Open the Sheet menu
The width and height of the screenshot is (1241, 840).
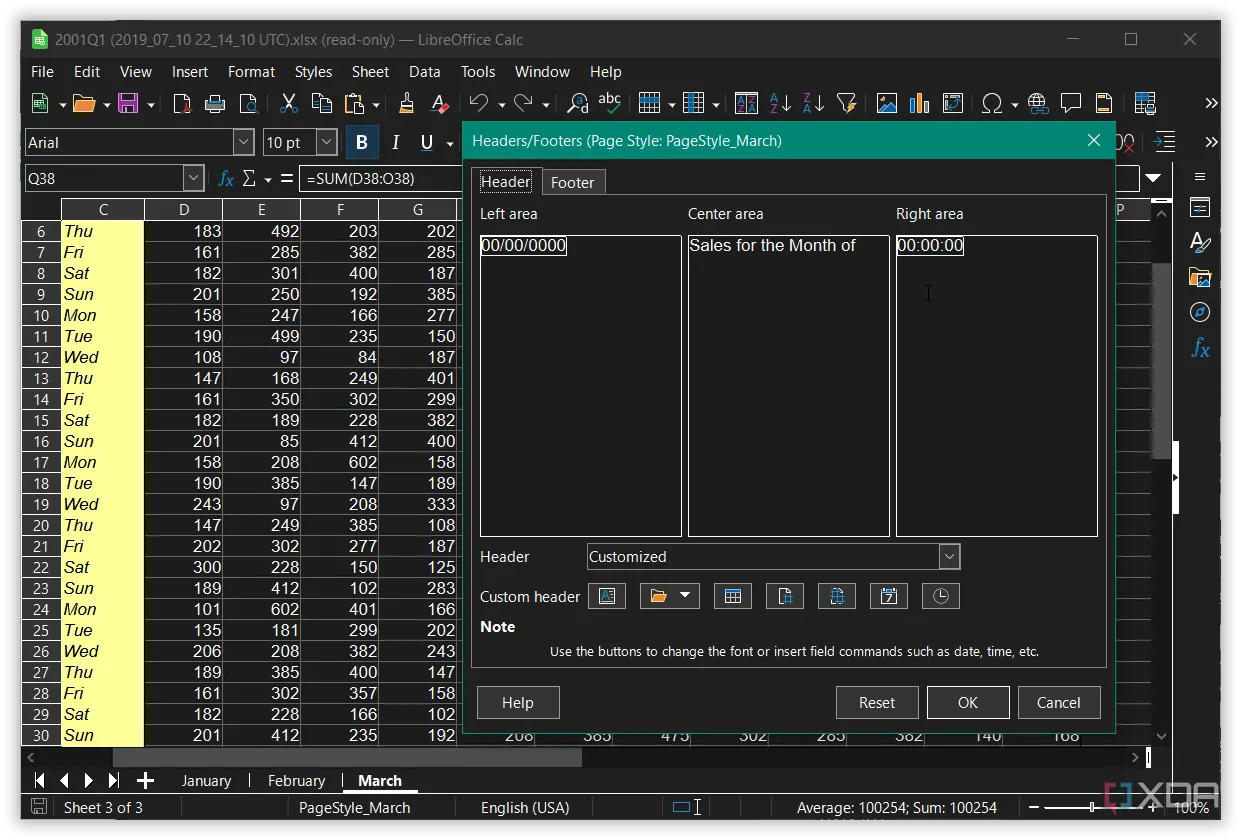(370, 72)
